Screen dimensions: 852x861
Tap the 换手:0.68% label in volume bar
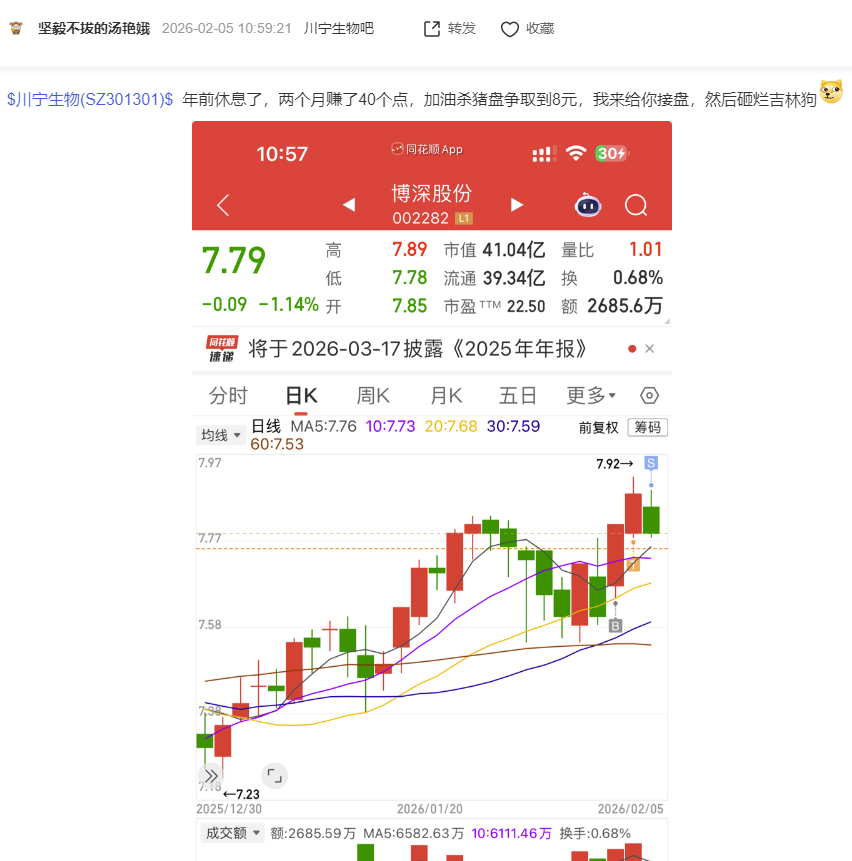[x=595, y=834]
